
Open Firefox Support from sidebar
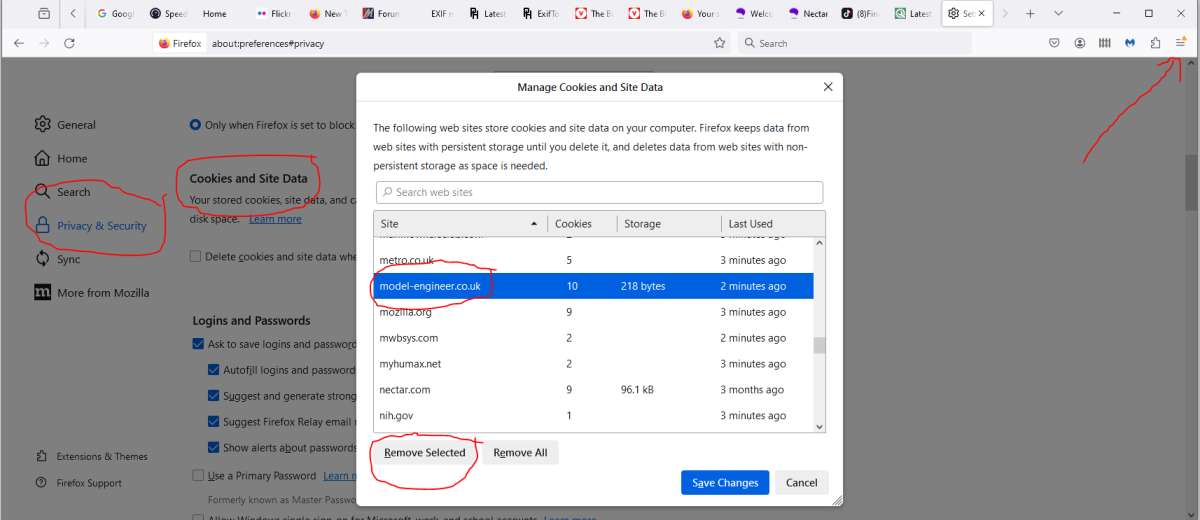click(x=78, y=483)
